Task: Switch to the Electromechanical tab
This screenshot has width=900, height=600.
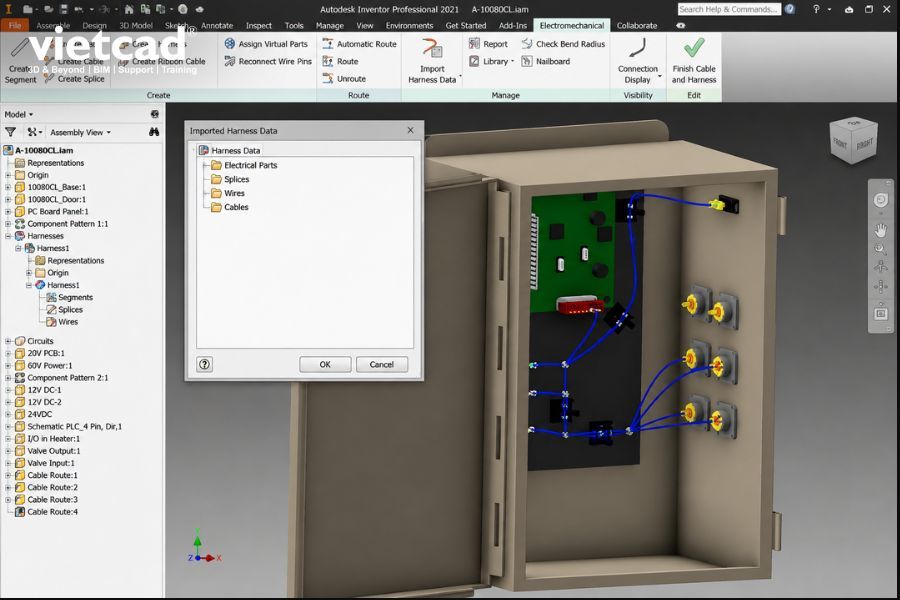Action: (572, 25)
